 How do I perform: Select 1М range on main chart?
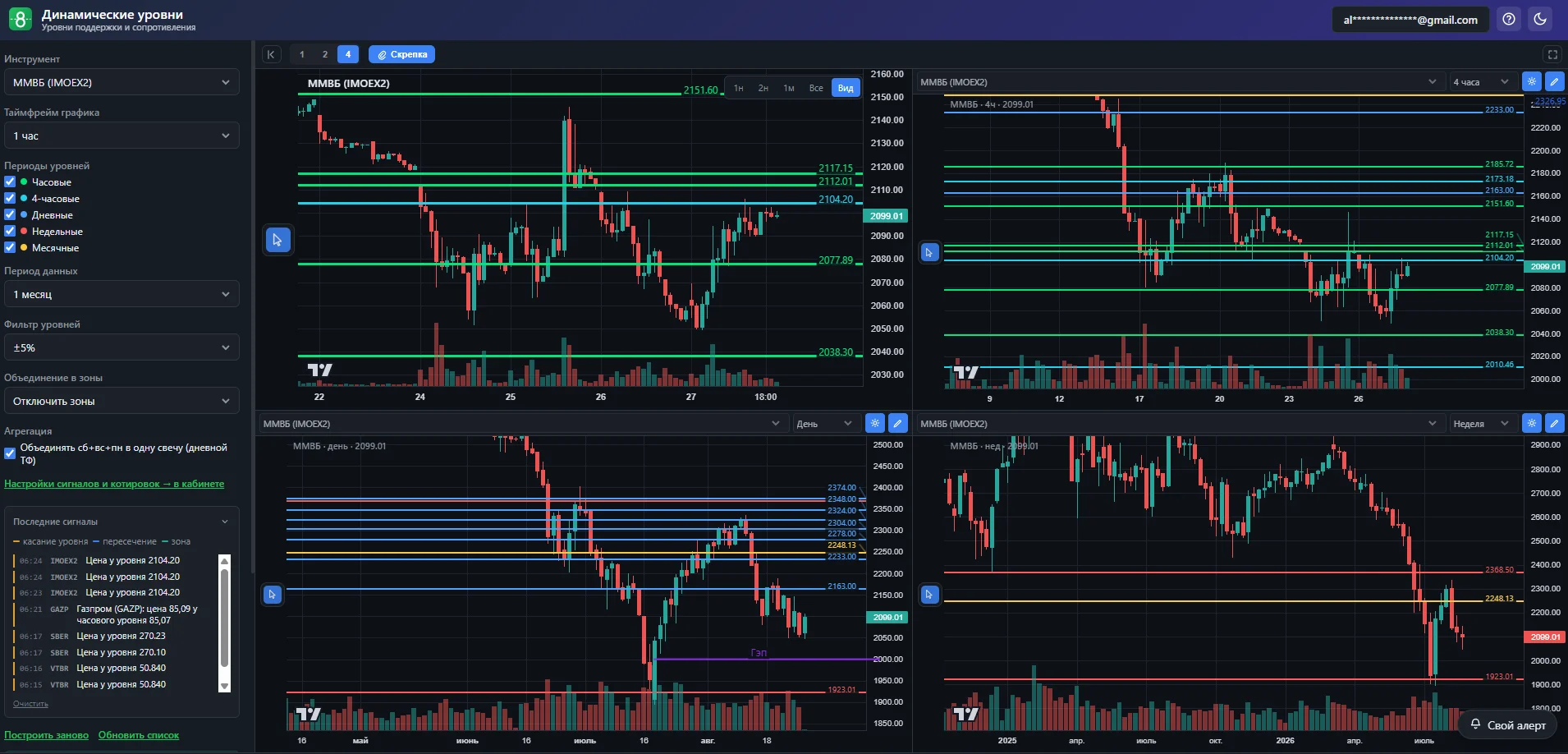tap(789, 88)
